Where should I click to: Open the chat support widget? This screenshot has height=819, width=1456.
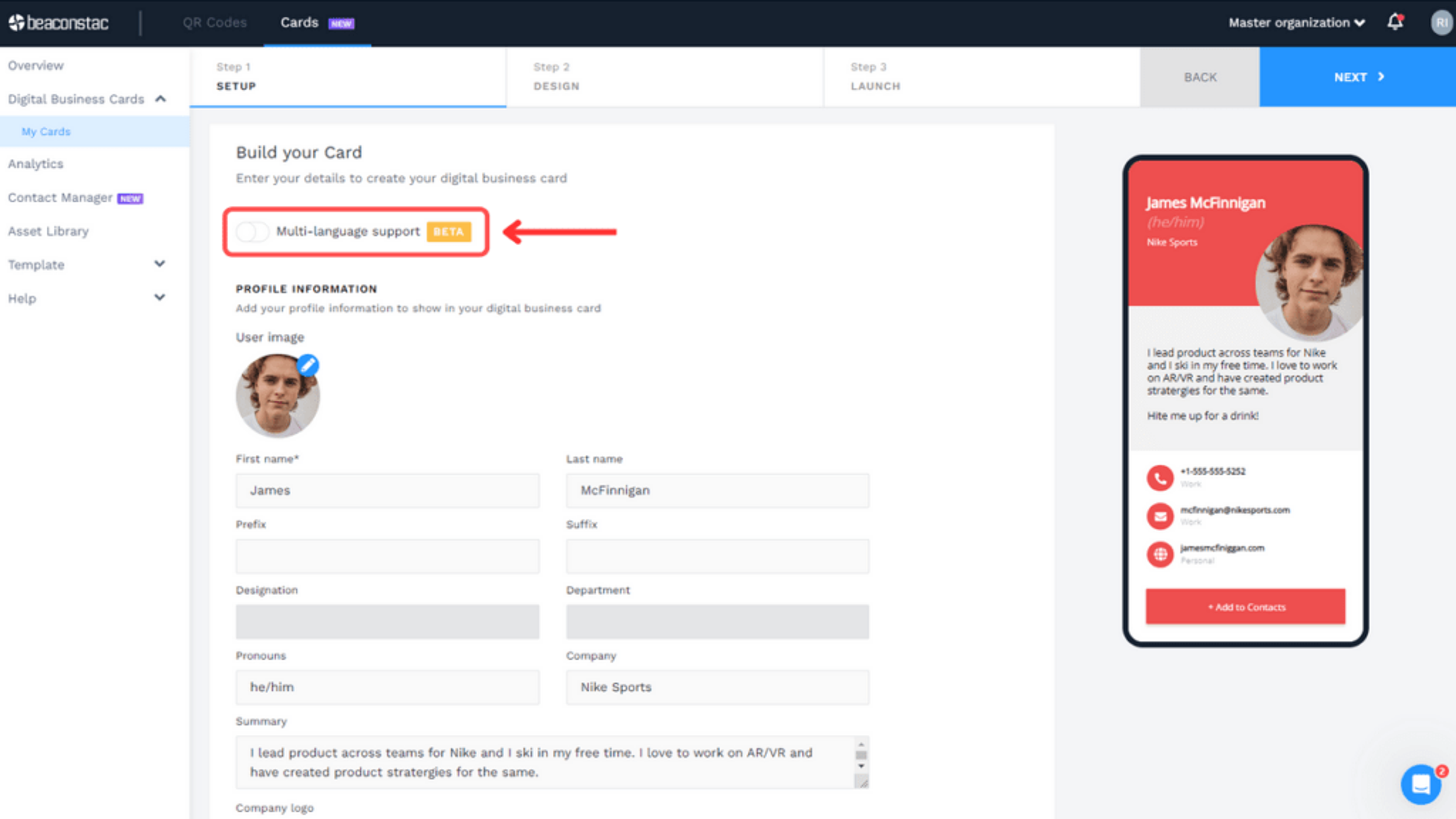(1421, 784)
